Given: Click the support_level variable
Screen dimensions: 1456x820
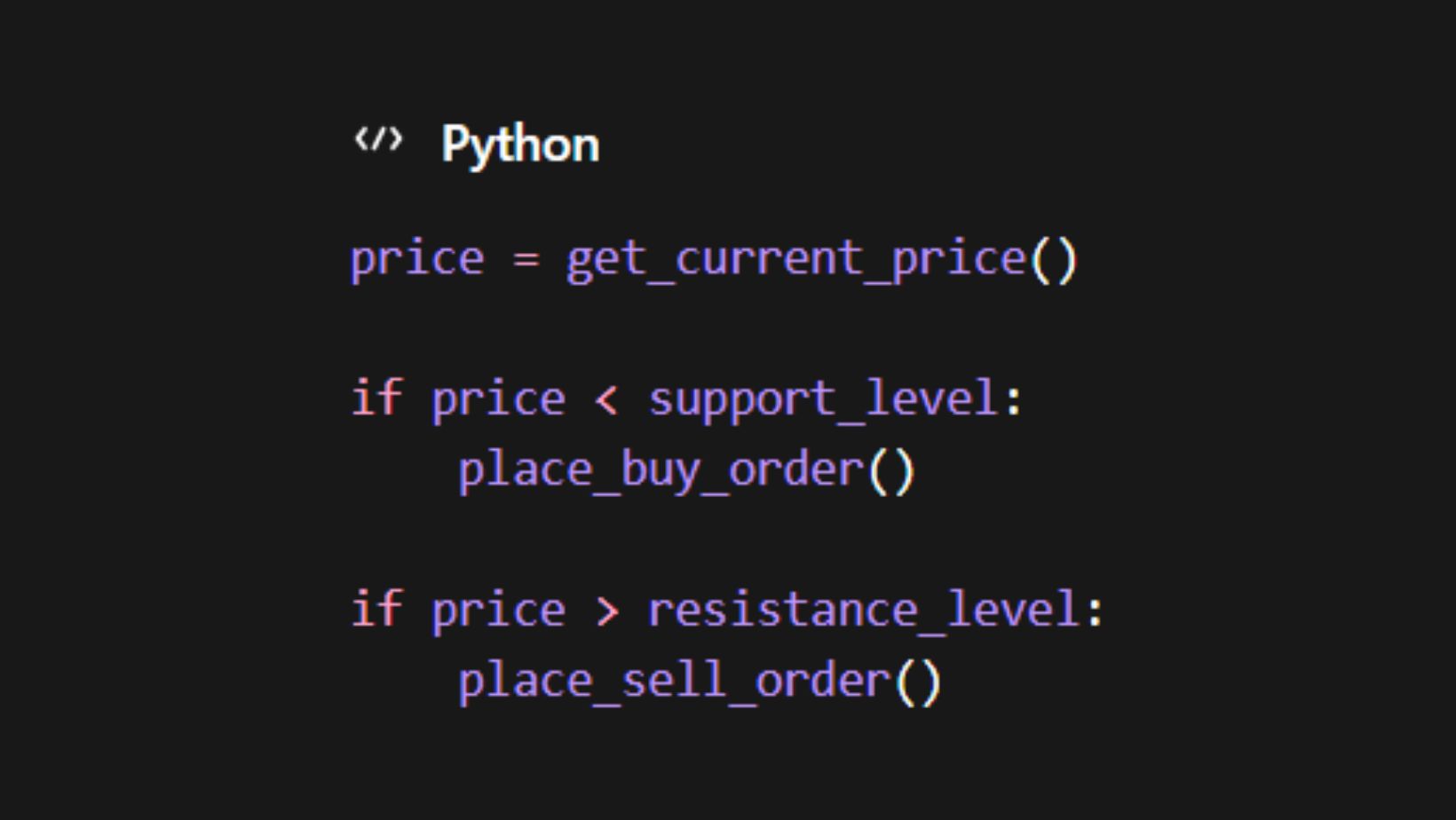Looking at the screenshot, I should pos(823,400).
